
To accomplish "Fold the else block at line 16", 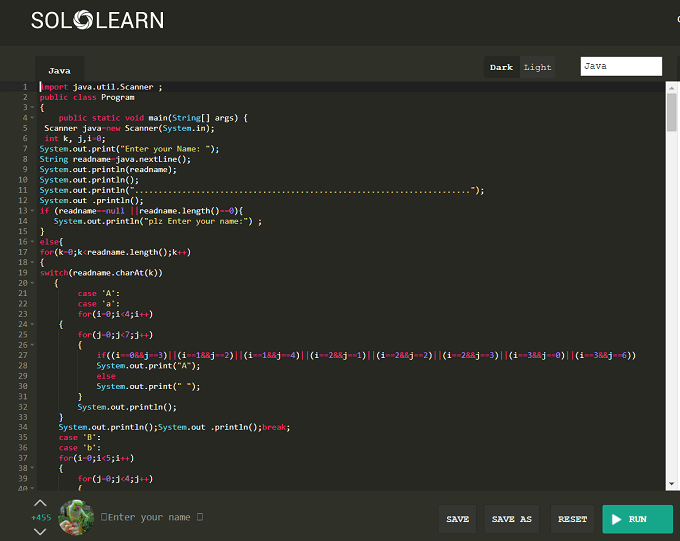I will (32, 242).
